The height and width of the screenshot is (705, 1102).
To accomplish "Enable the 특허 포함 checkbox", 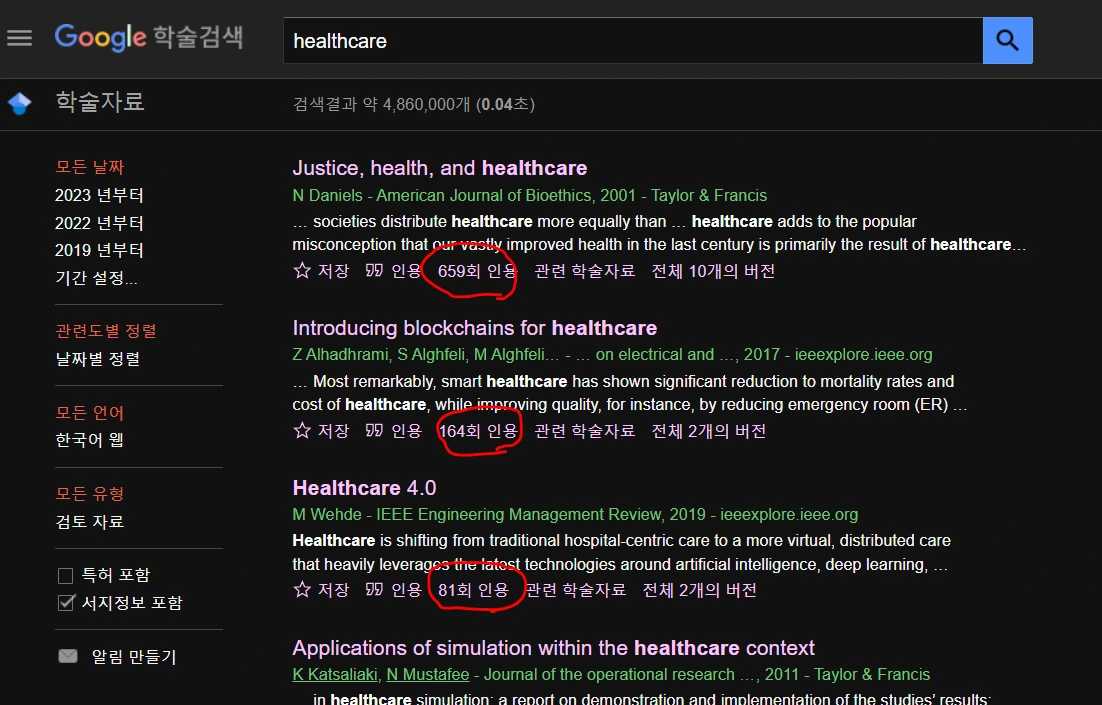I will pos(65,576).
